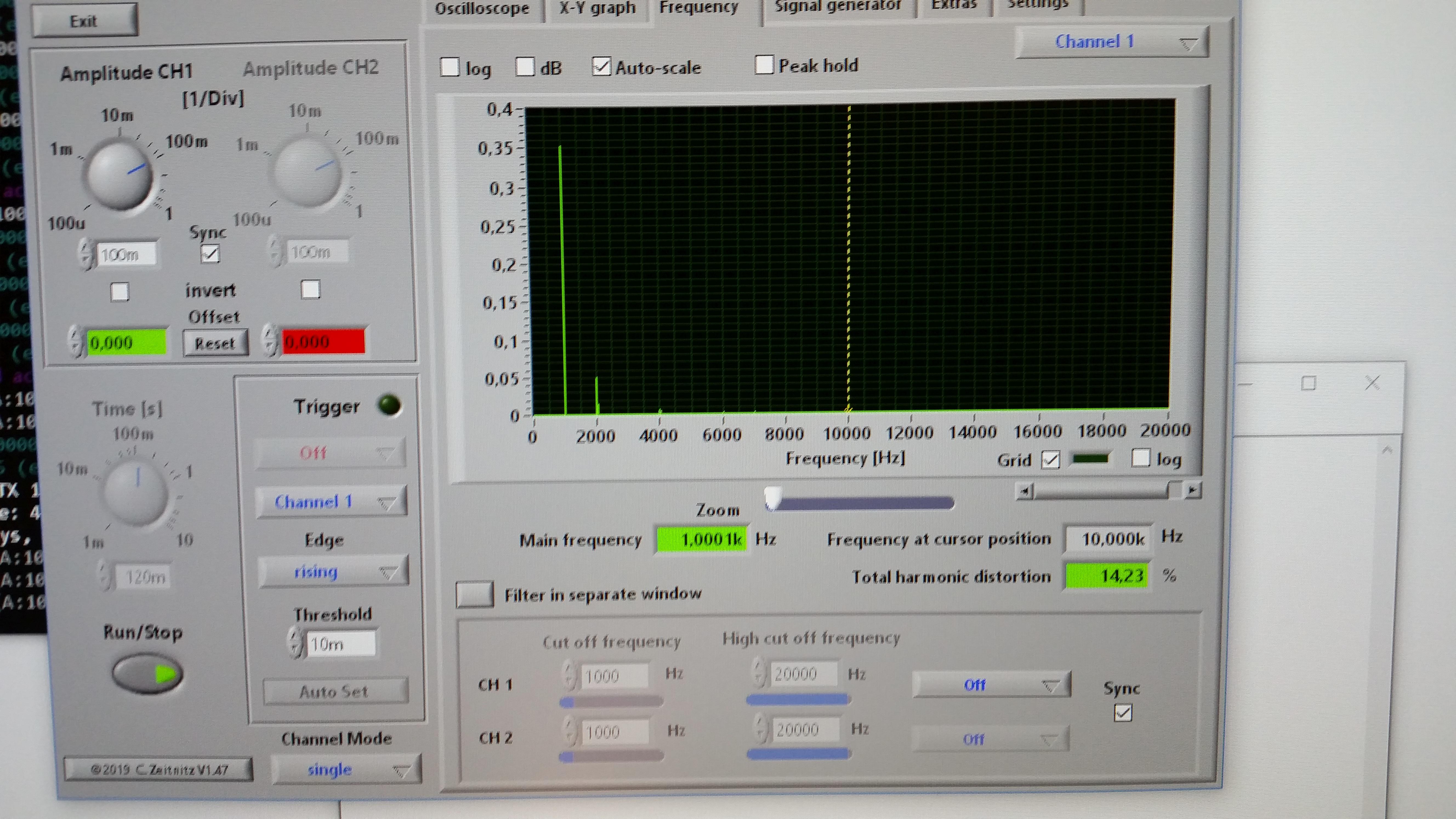The image size is (1456, 819).
Task: Click the grid color swatch
Action: coord(1090,458)
